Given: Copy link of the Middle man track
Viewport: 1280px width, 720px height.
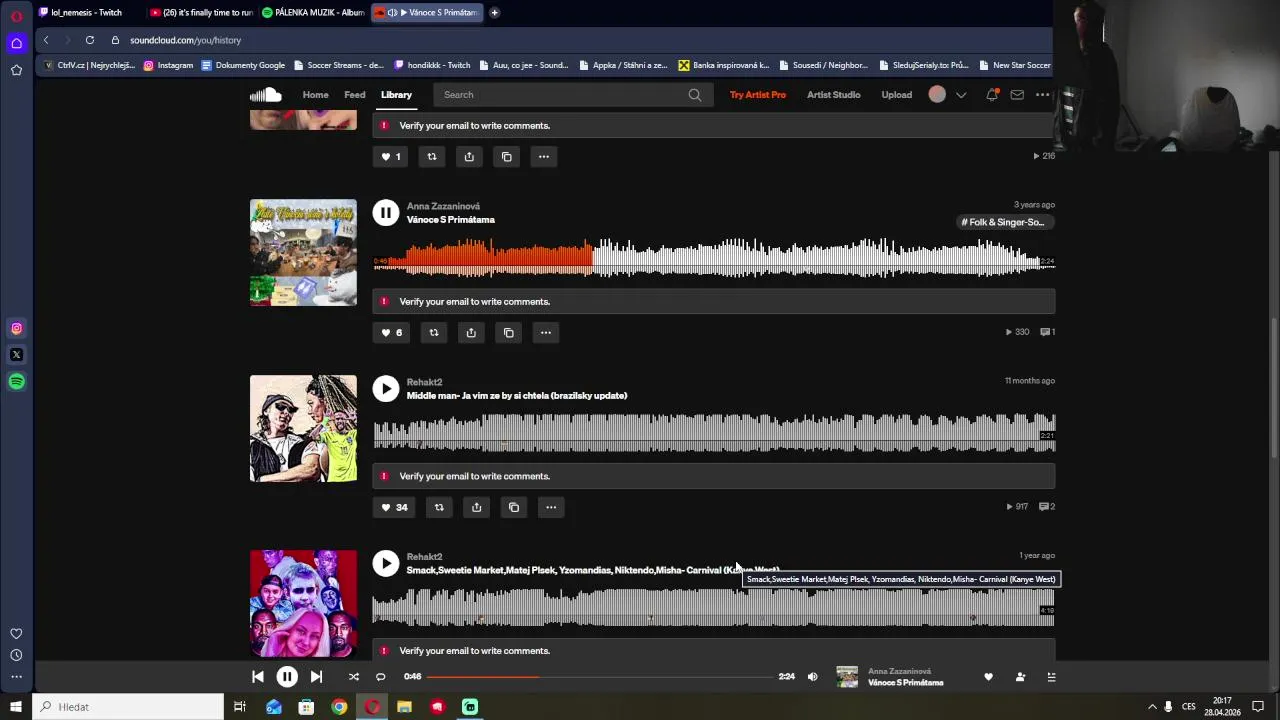Looking at the screenshot, I should pyautogui.click(x=514, y=507).
